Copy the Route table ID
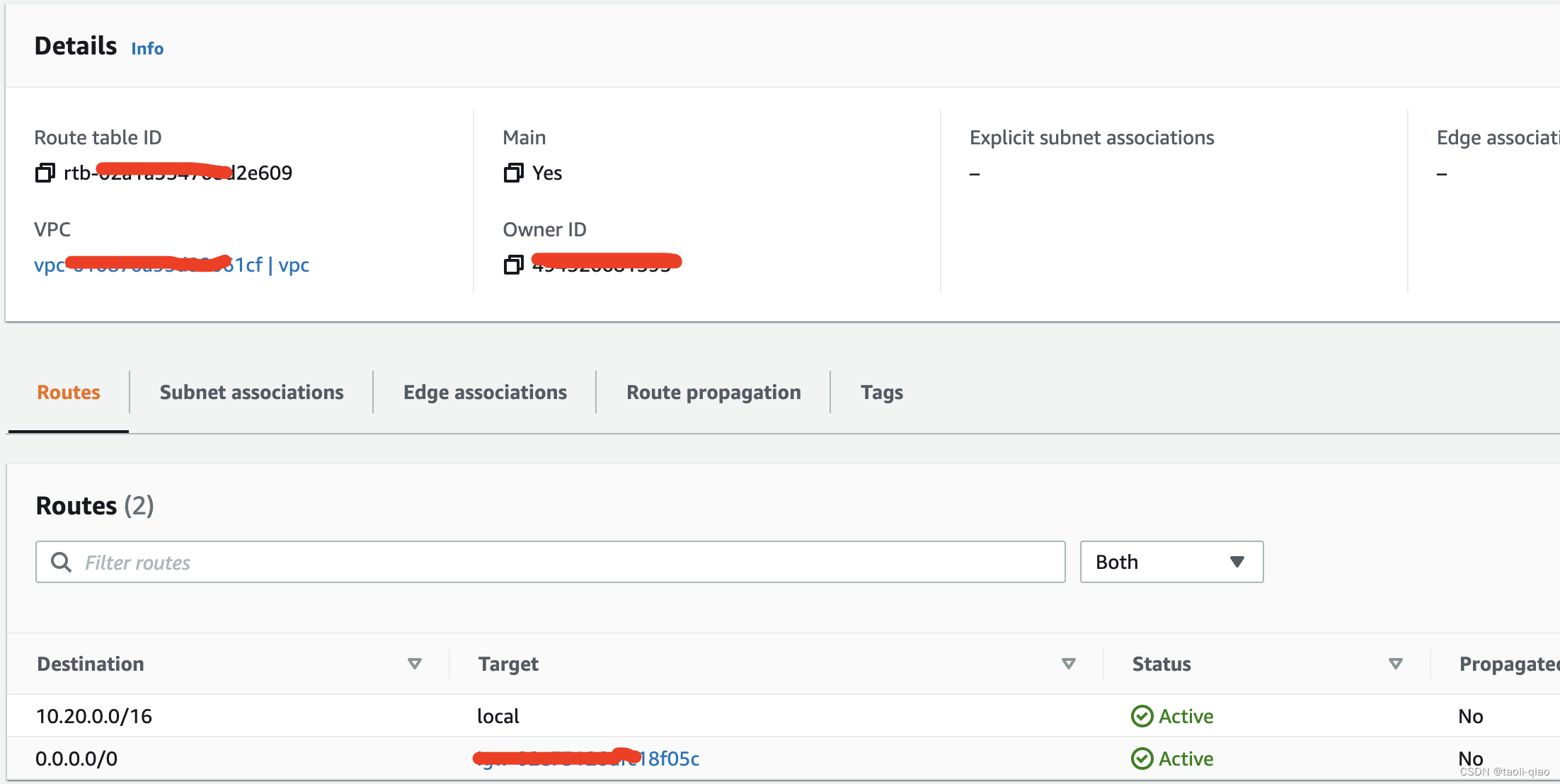This screenshot has width=1560, height=784. point(45,173)
